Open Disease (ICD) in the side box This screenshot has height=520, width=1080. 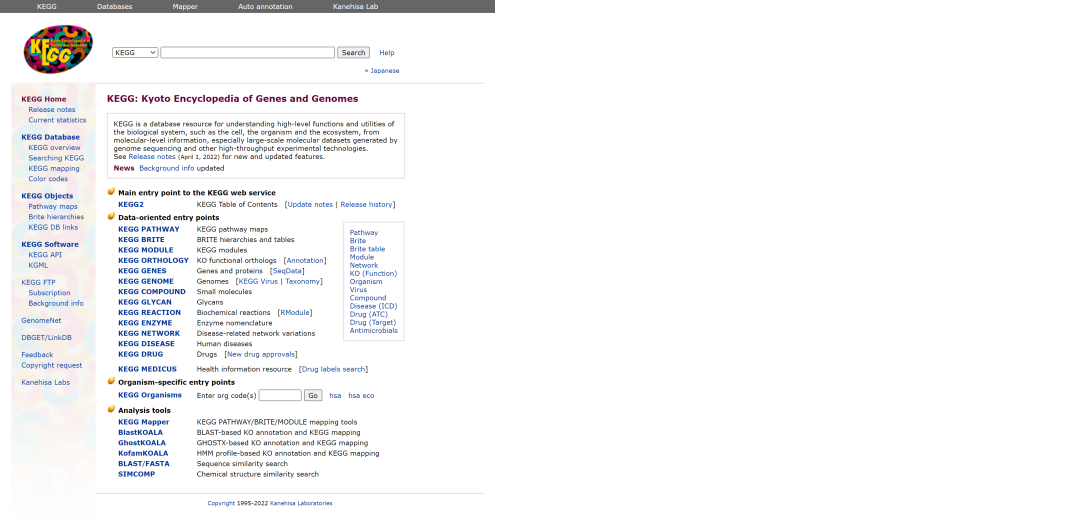coord(373,306)
